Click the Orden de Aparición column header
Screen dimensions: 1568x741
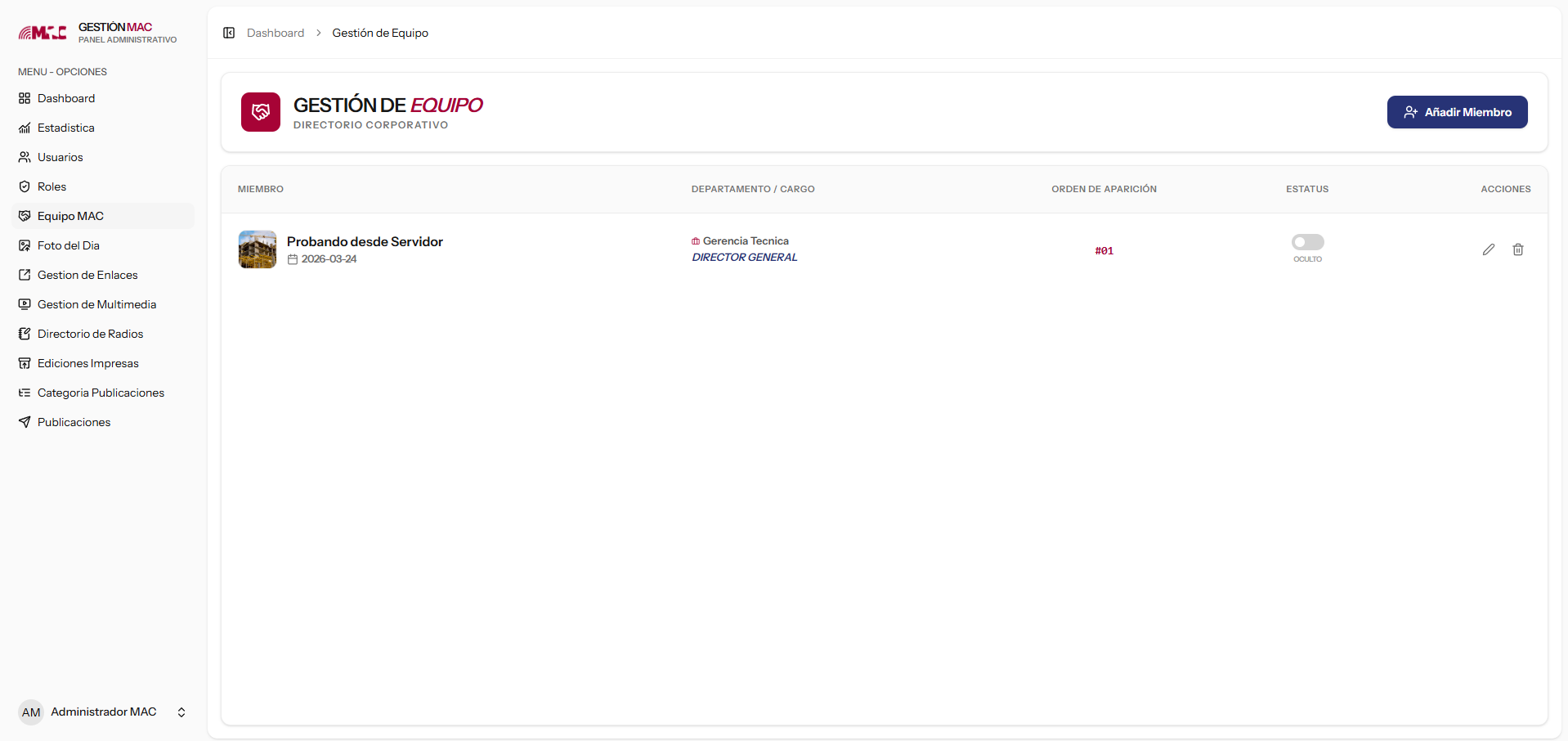[1104, 189]
